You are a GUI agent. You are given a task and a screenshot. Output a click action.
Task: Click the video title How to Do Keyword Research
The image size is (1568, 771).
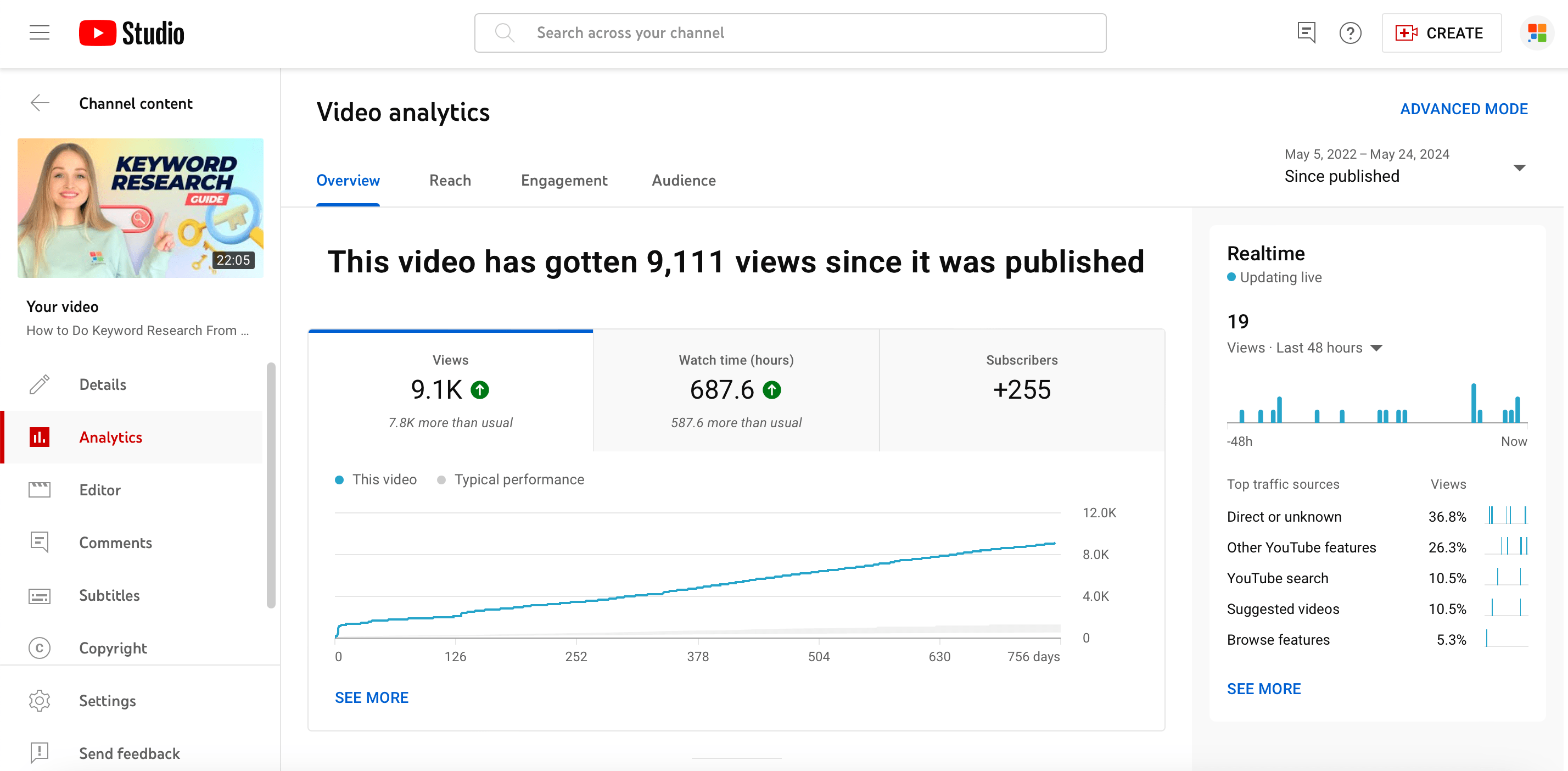(138, 330)
